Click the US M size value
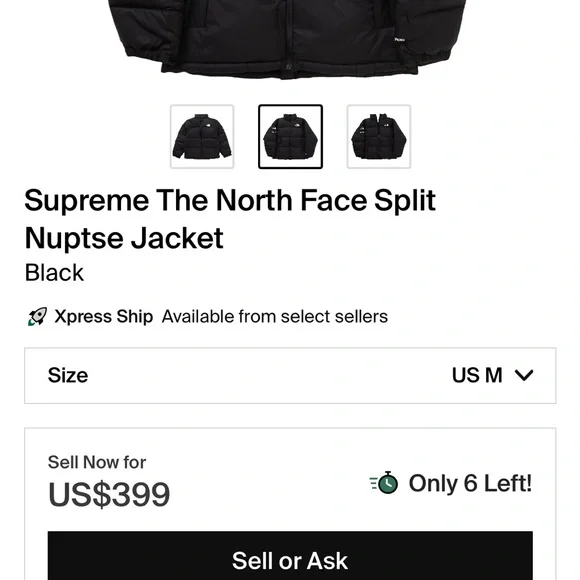This screenshot has width=580, height=580. click(477, 375)
